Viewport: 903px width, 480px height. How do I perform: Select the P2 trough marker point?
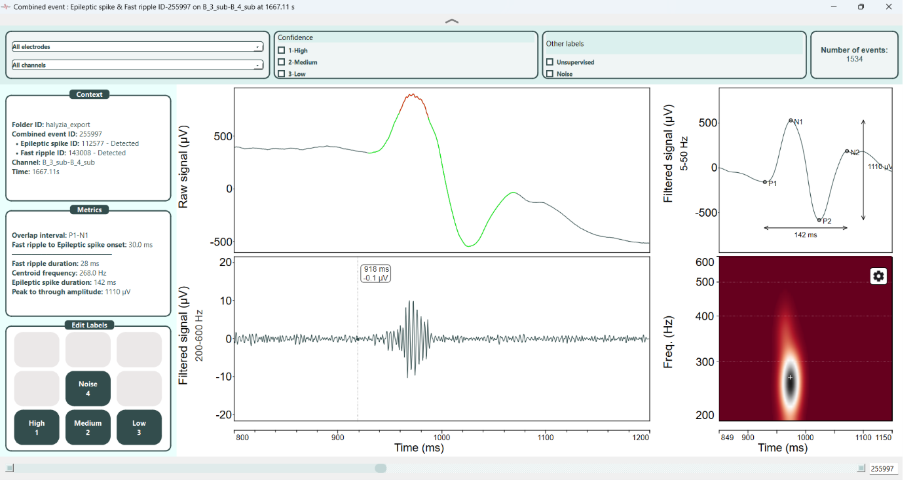[819, 220]
